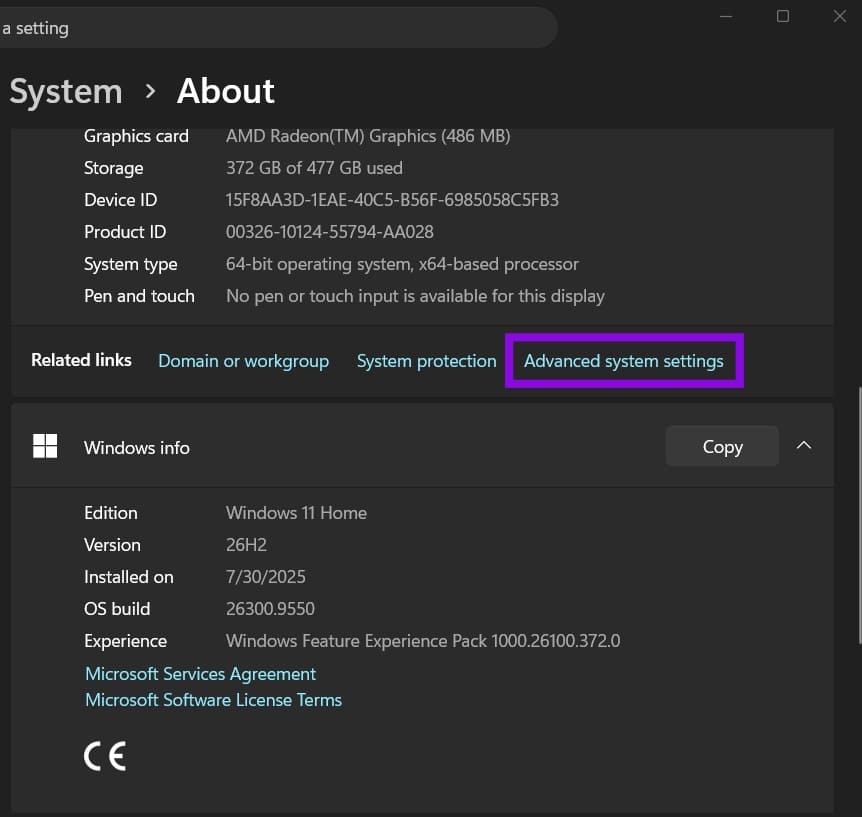862x817 pixels.
Task: Collapse the Windows info section
Action: (804, 446)
